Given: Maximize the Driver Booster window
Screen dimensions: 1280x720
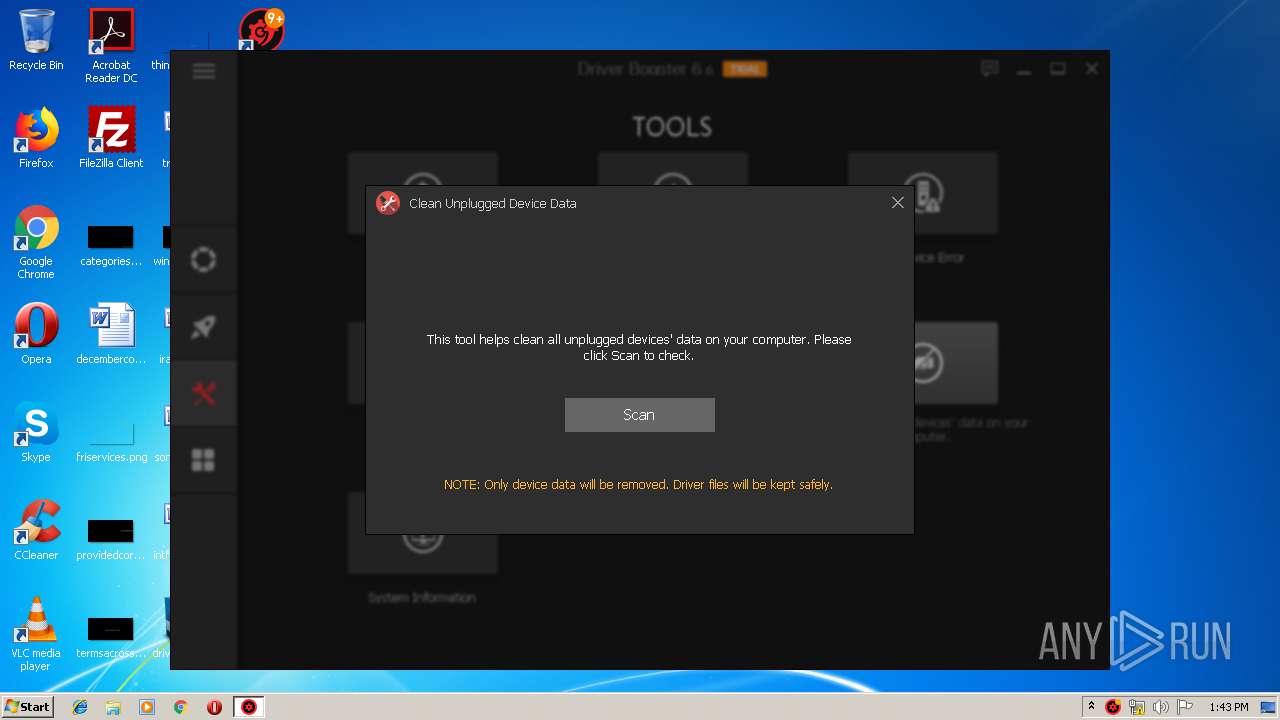Looking at the screenshot, I should pyautogui.click(x=1057, y=69).
